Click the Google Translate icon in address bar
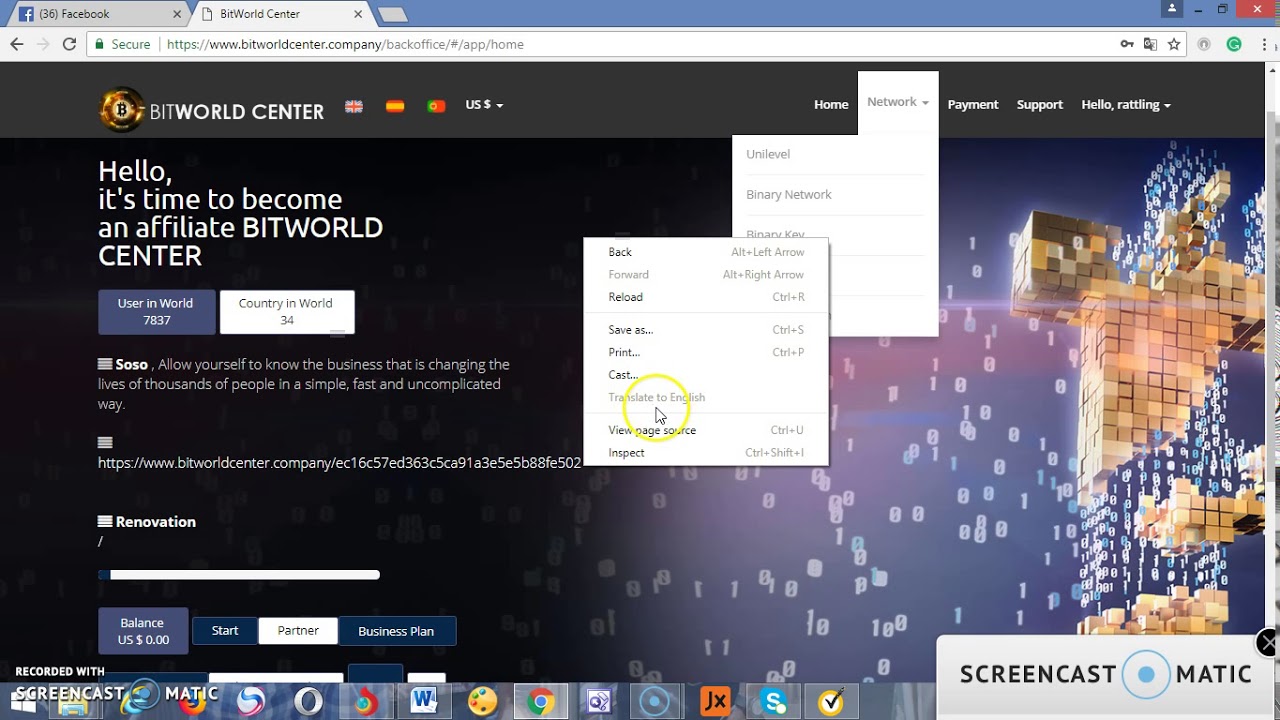The image size is (1280, 720). (1150, 44)
